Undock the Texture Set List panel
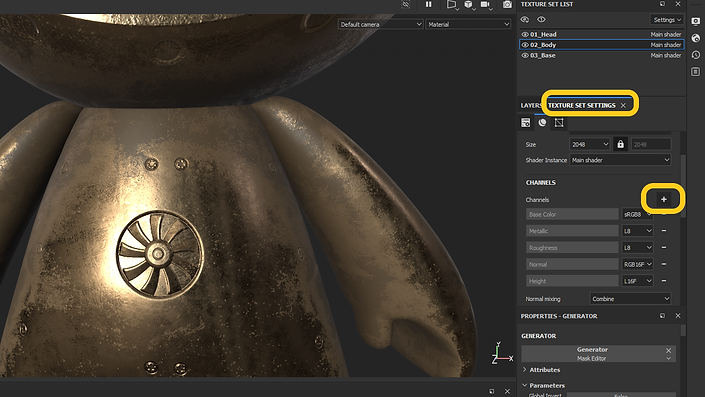Viewport: 705px width, 397px height. point(662,4)
